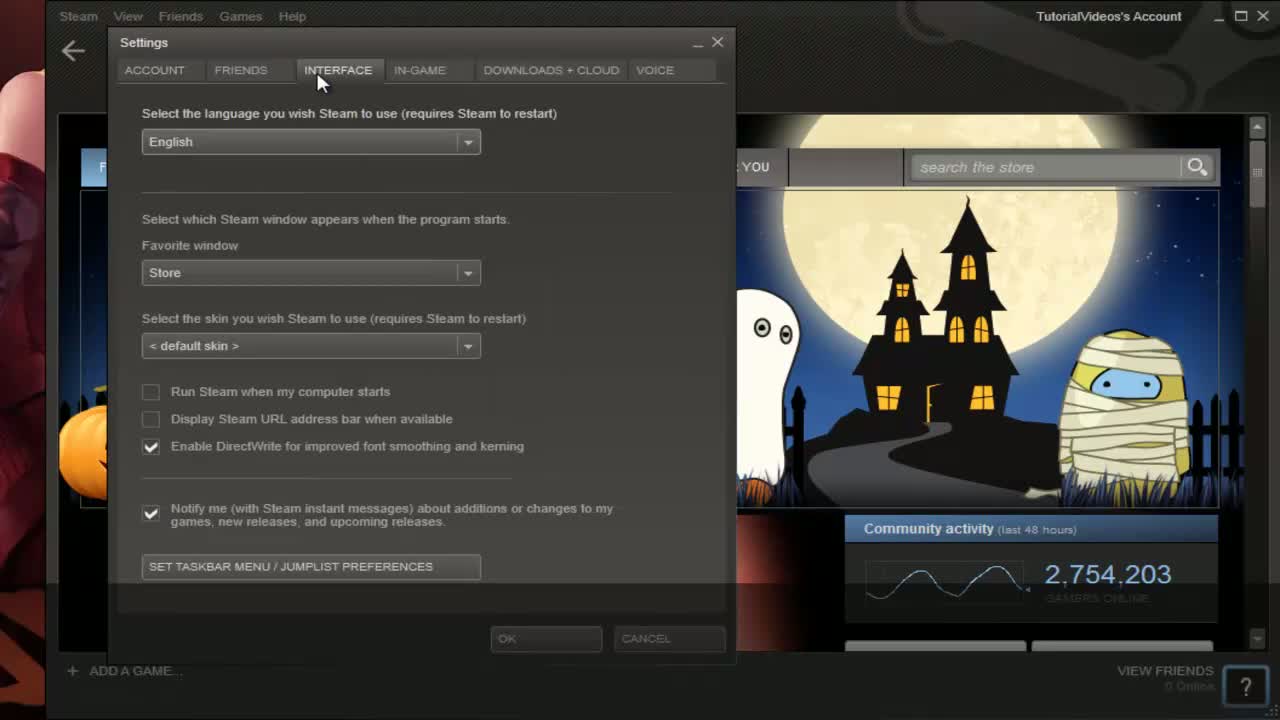Enable Display Steam URL address bar option
1280x720 pixels.
coord(150,419)
